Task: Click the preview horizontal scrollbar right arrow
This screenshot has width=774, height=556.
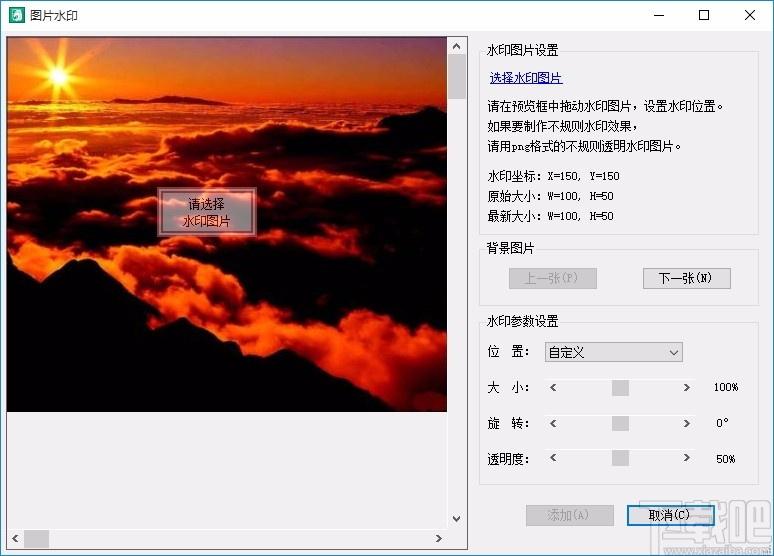Action: click(439, 538)
